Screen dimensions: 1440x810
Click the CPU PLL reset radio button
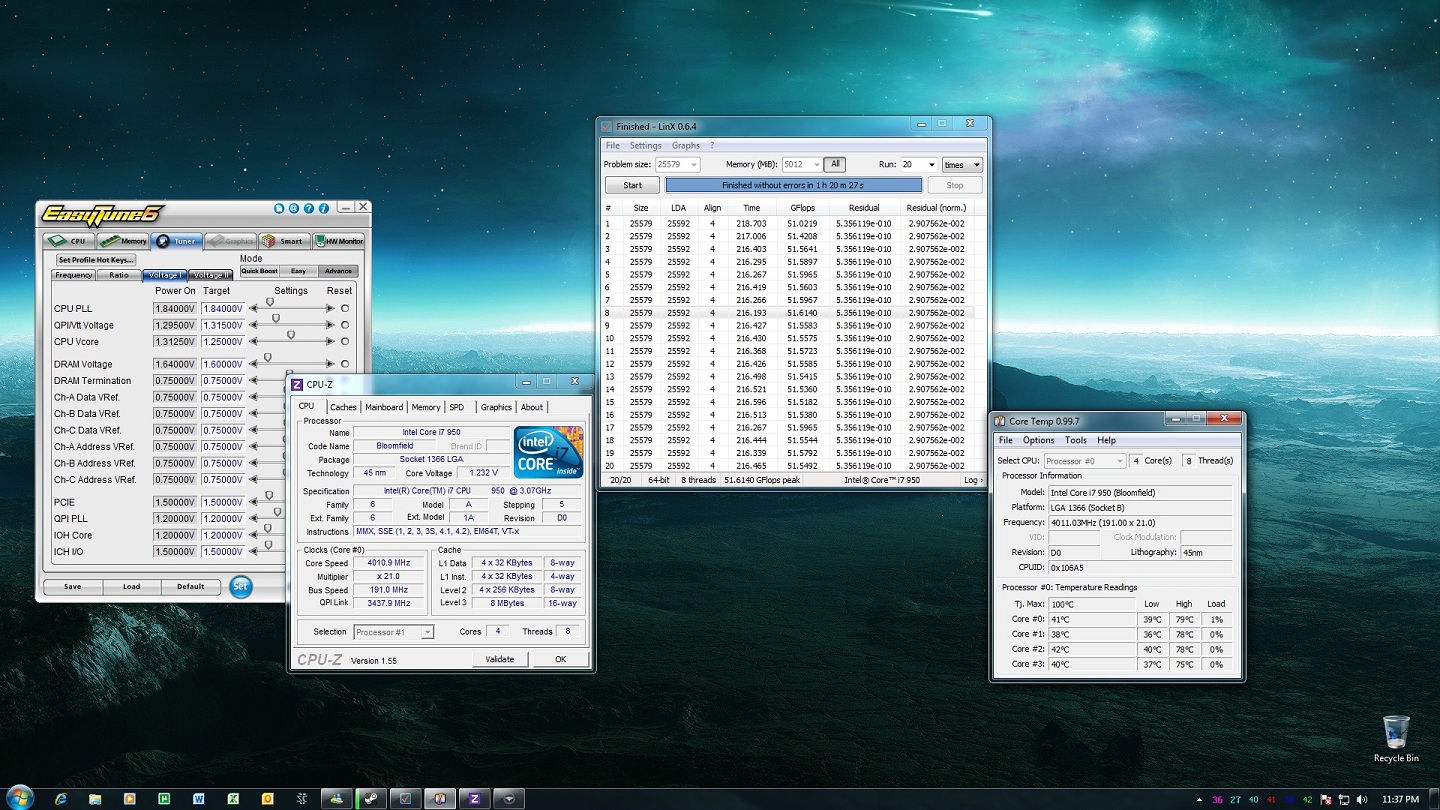pyautogui.click(x=345, y=309)
